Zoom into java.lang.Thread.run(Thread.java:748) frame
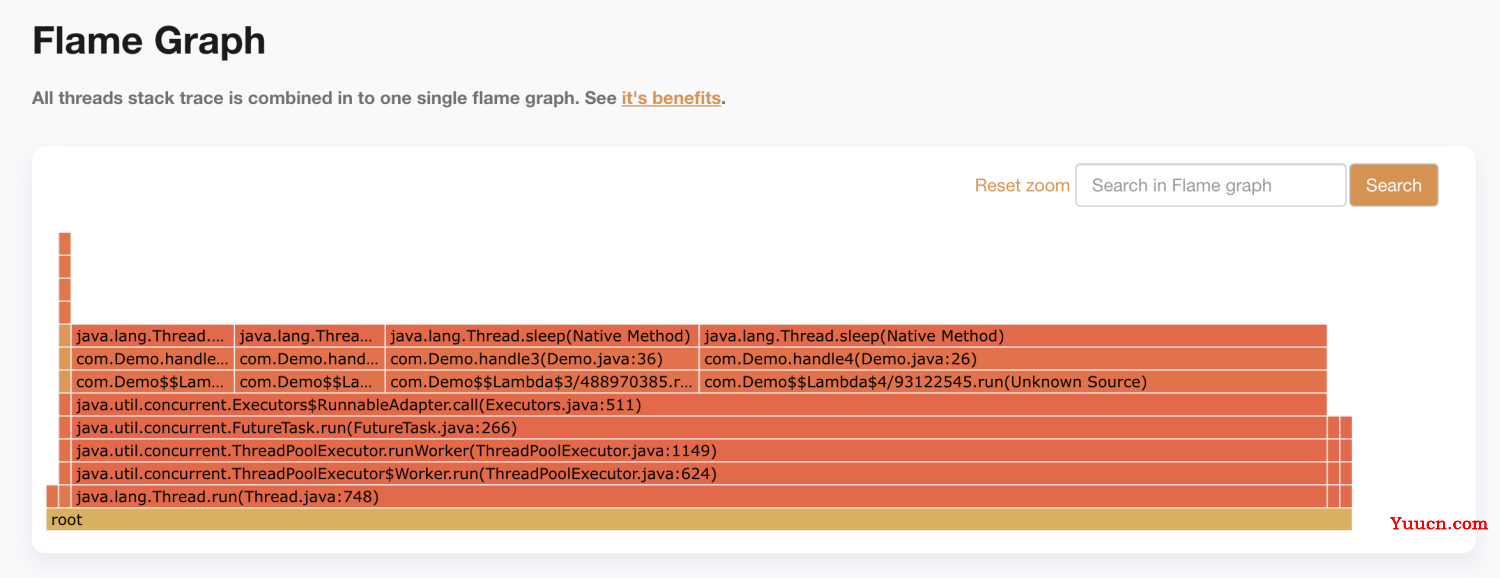This screenshot has width=1500, height=578. 699,496
